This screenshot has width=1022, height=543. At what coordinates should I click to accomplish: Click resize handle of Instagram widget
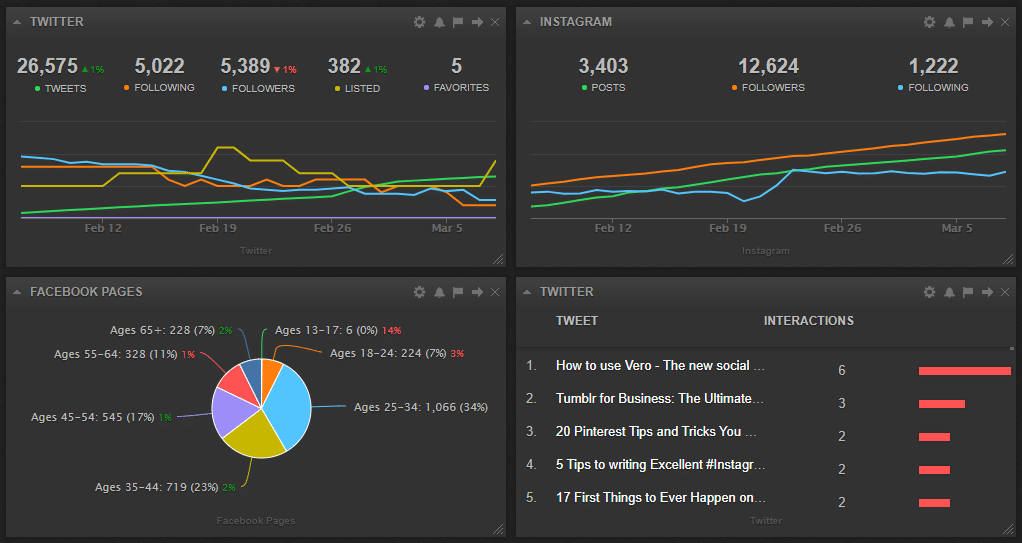pyautogui.click(x=1008, y=259)
